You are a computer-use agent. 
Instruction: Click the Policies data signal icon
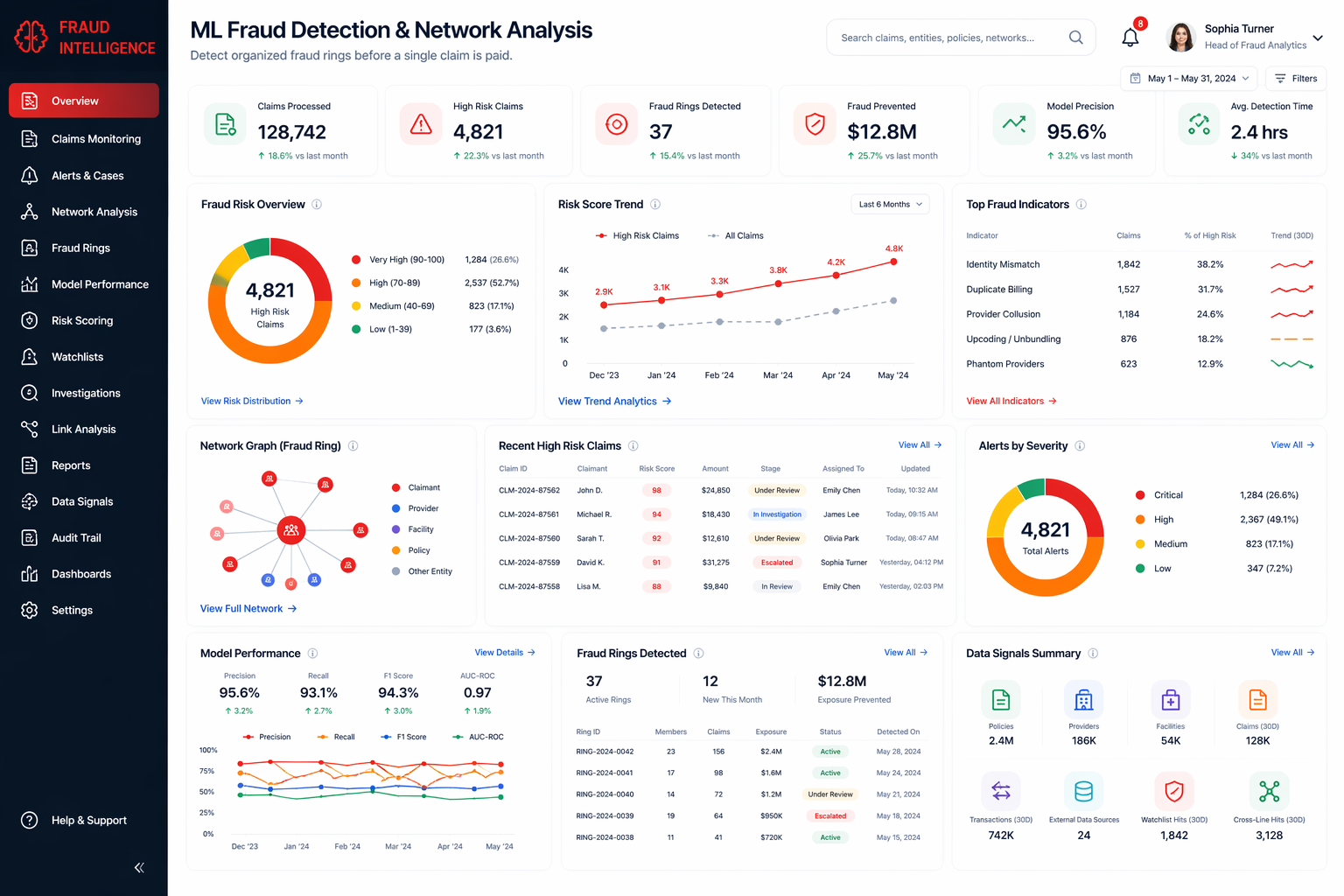(x=1001, y=700)
